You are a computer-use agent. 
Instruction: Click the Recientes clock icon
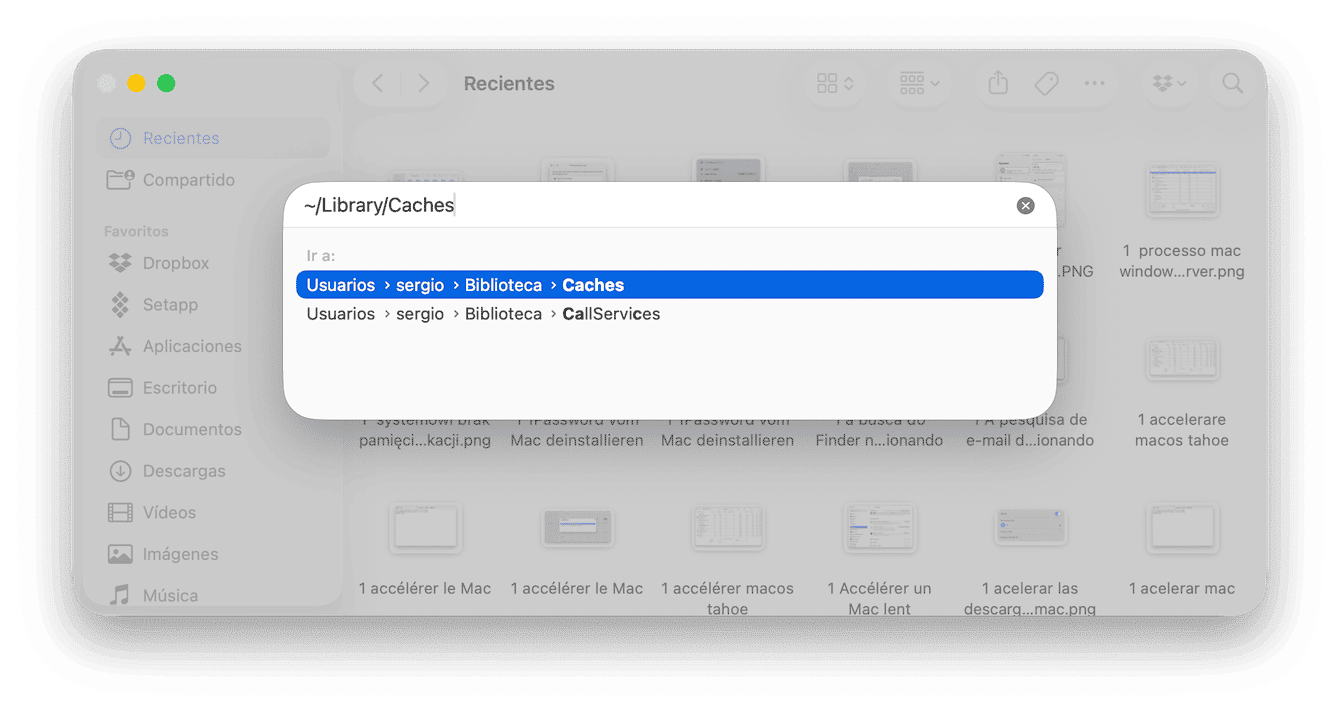coord(120,138)
